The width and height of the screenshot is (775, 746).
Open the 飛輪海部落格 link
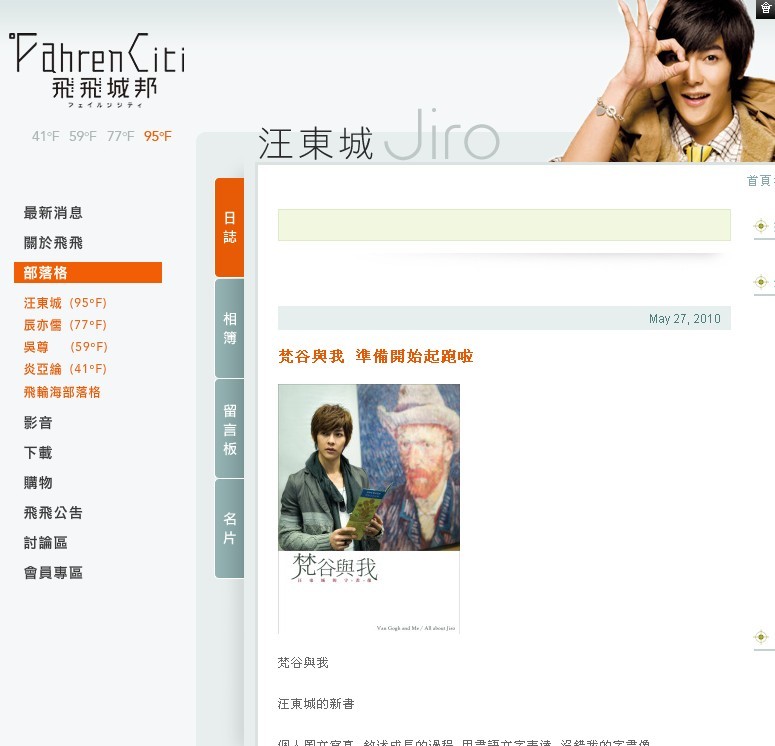coord(62,392)
